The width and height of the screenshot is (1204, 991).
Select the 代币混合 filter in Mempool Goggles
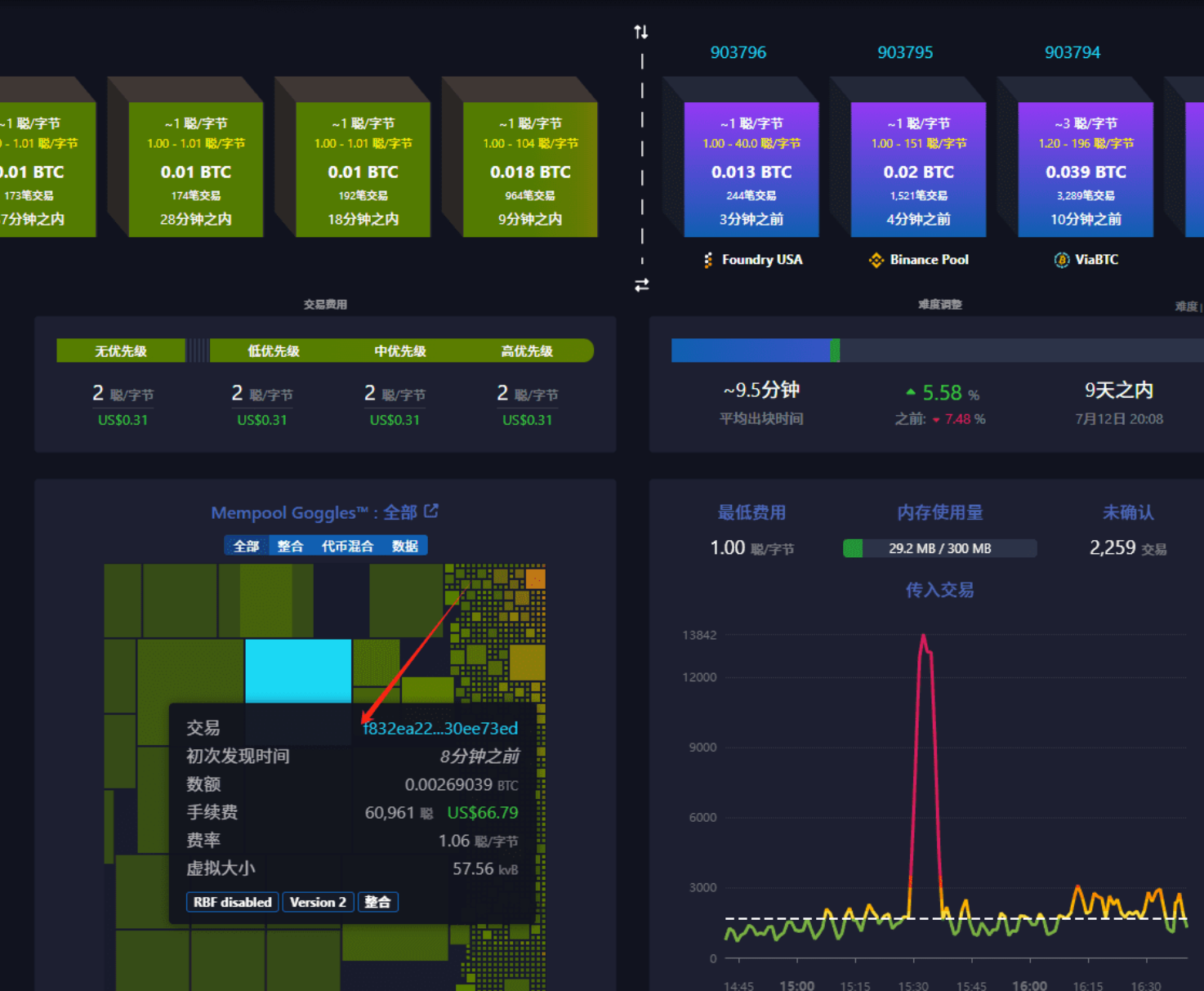[x=348, y=546]
